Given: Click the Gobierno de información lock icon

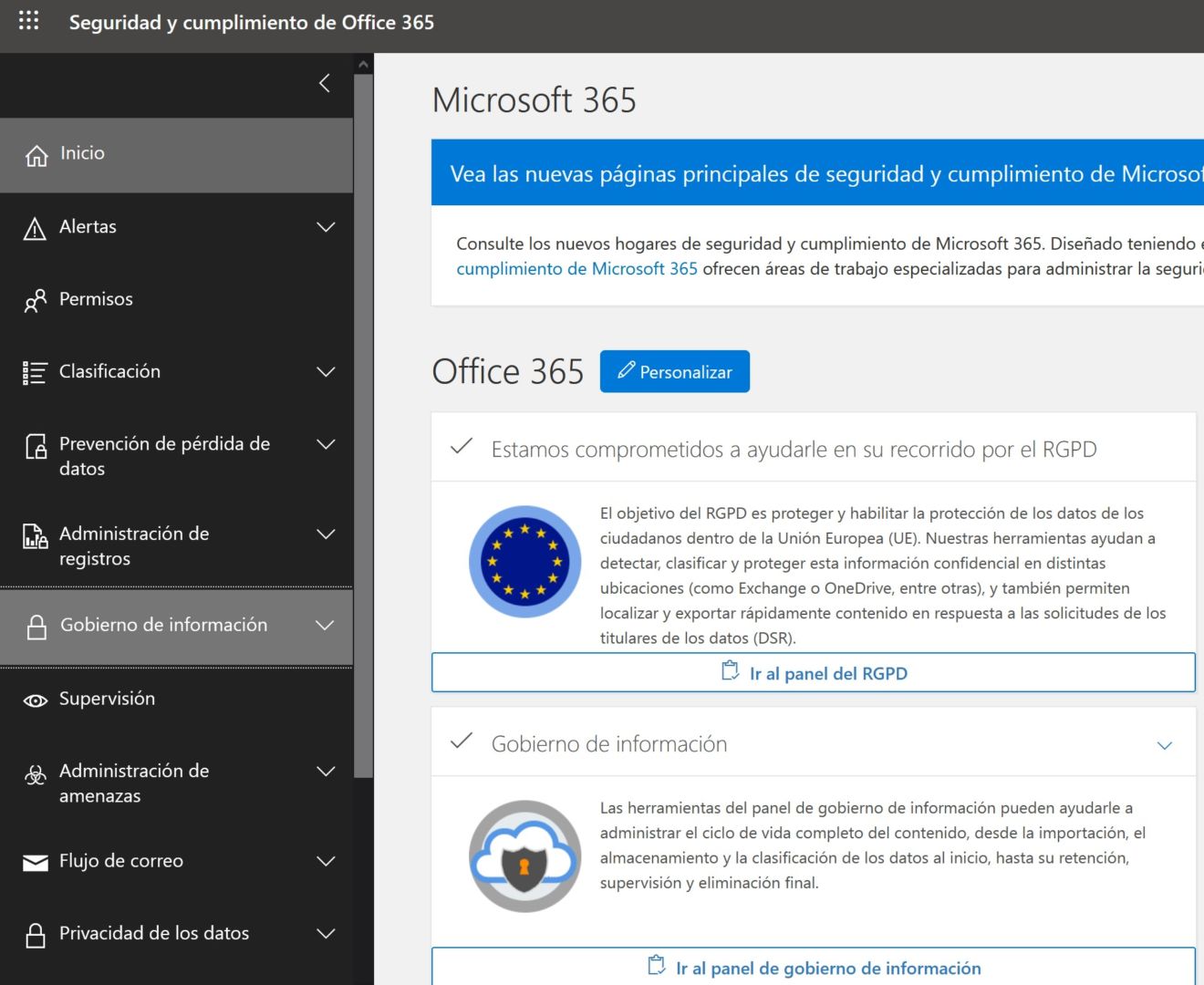Looking at the screenshot, I should point(36,627).
